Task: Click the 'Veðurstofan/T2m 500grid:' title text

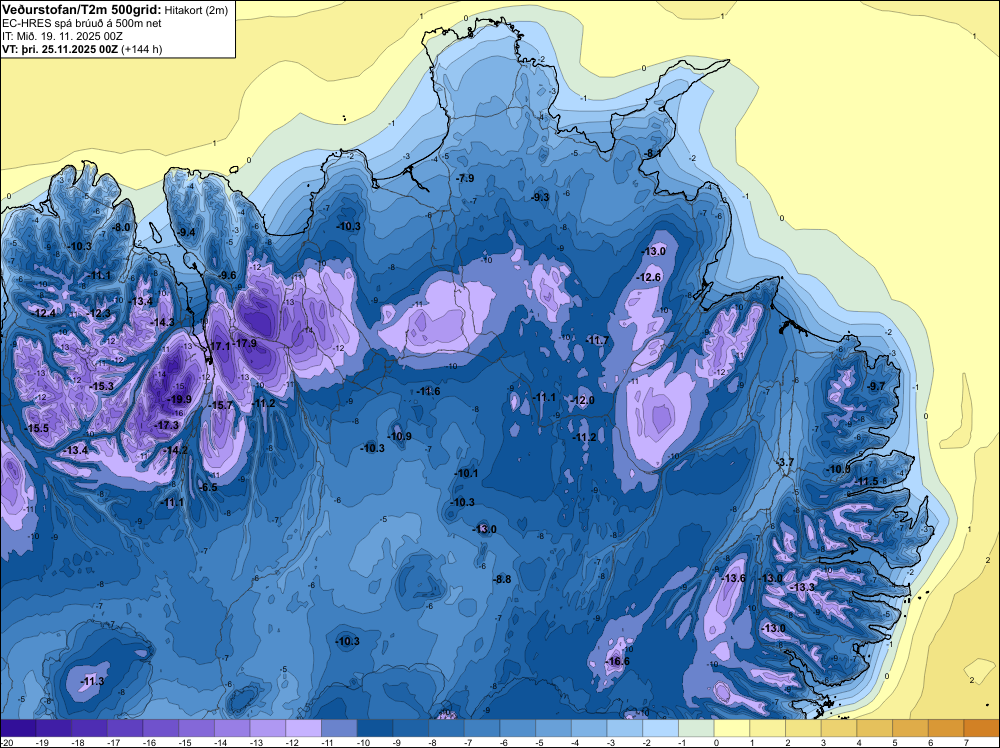Action: 82,9
